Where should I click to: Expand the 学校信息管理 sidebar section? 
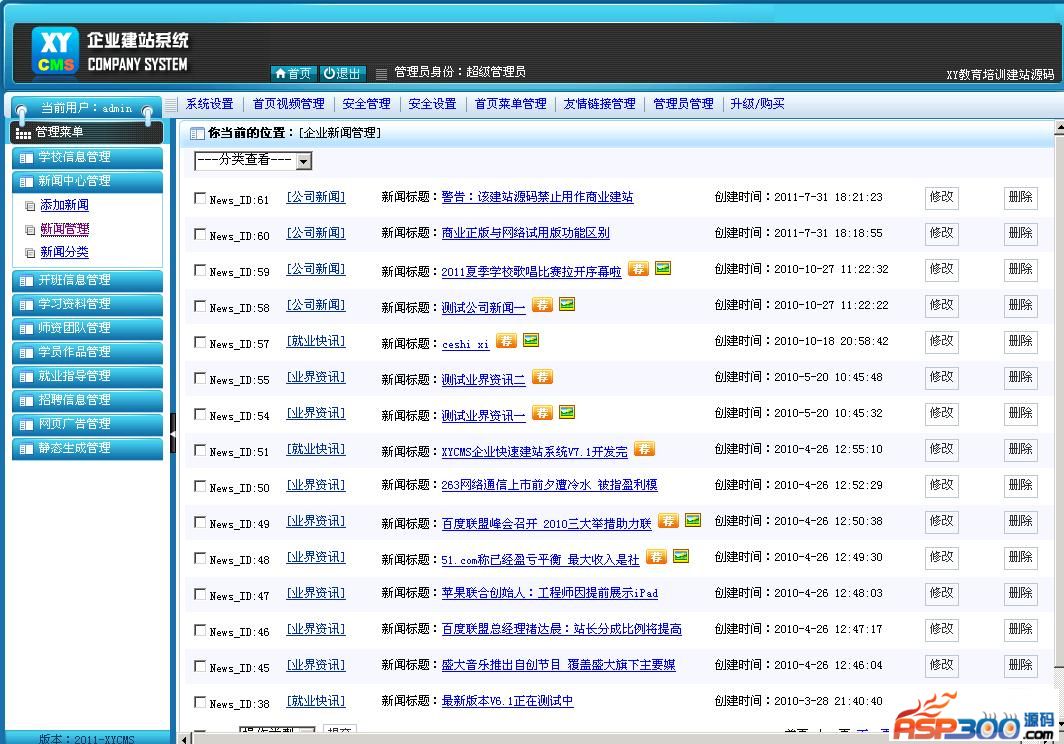point(87,157)
